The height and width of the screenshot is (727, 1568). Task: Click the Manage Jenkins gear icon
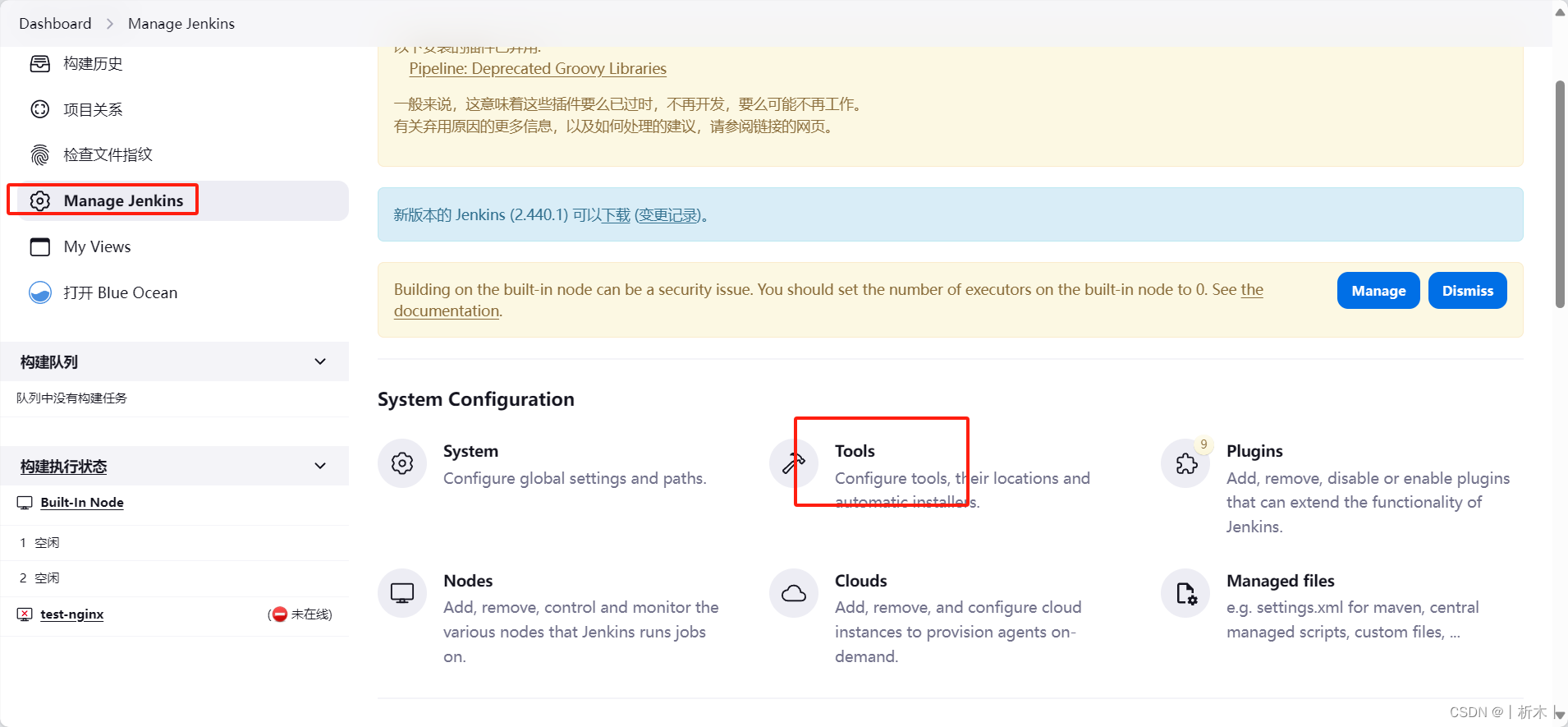tap(40, 200)
